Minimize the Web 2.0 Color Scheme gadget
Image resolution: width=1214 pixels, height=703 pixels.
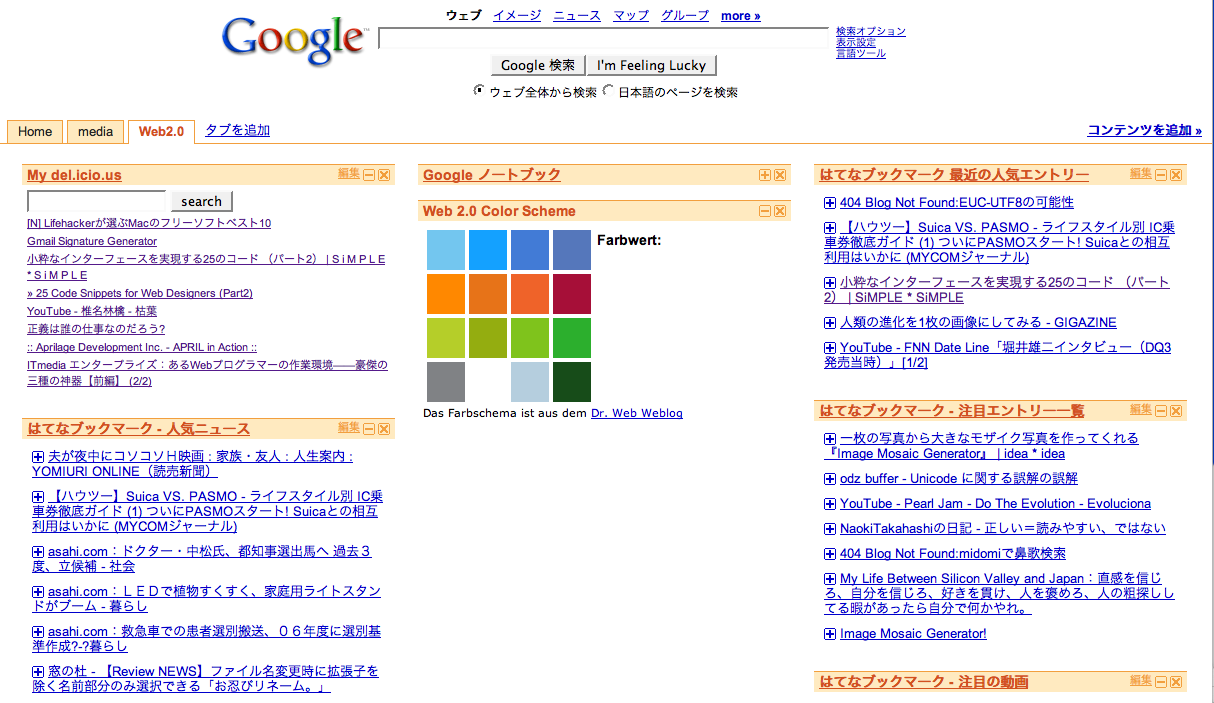[765, 211]
